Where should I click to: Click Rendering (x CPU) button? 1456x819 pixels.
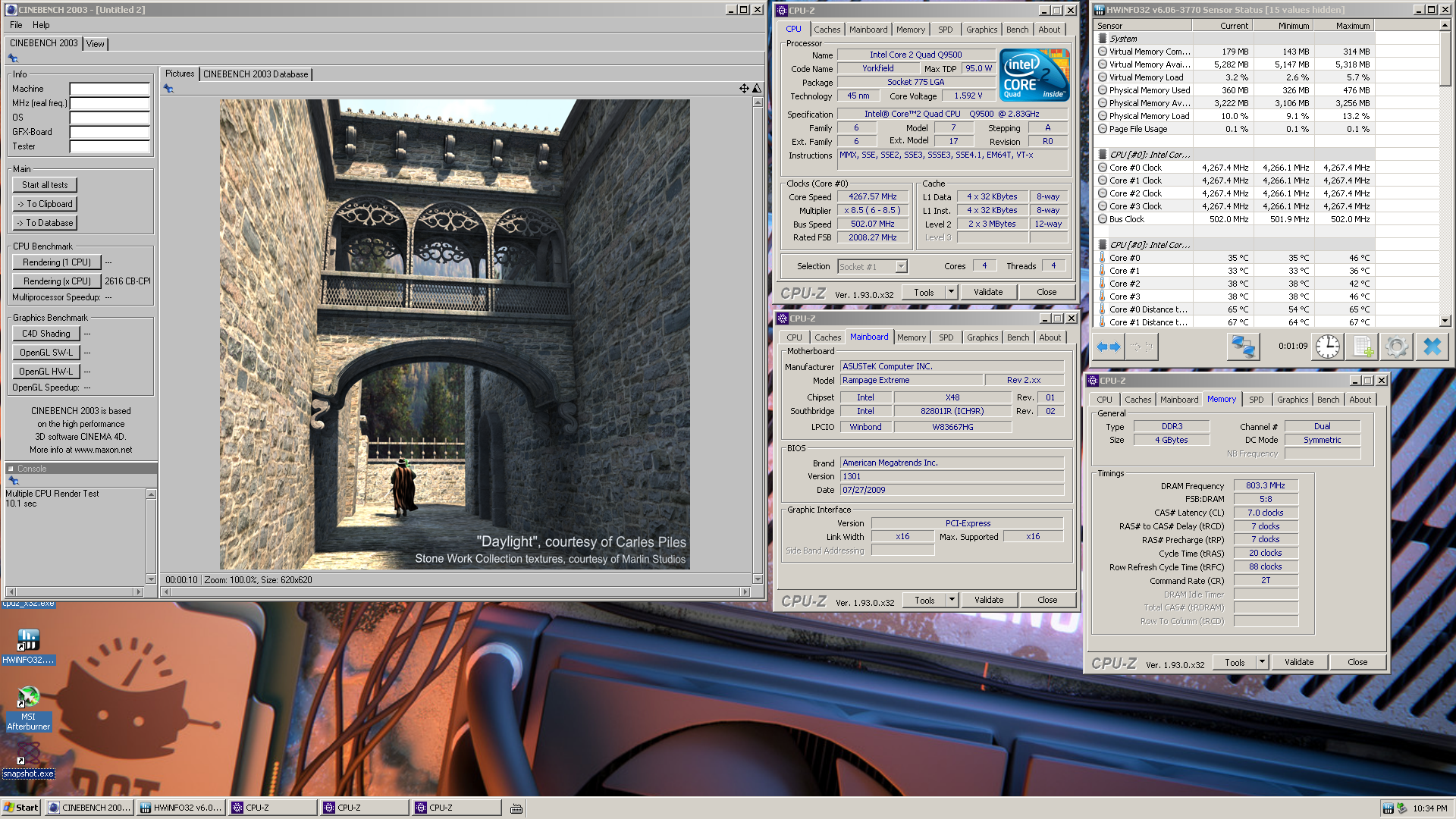pos(57,281)
